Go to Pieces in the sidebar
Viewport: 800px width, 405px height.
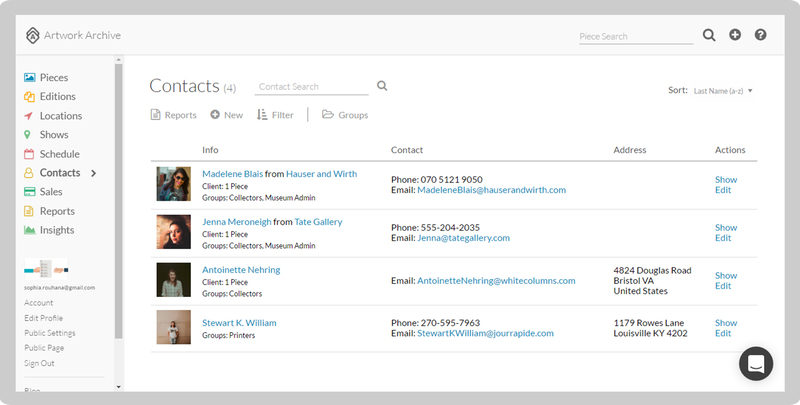coord(53,77)
